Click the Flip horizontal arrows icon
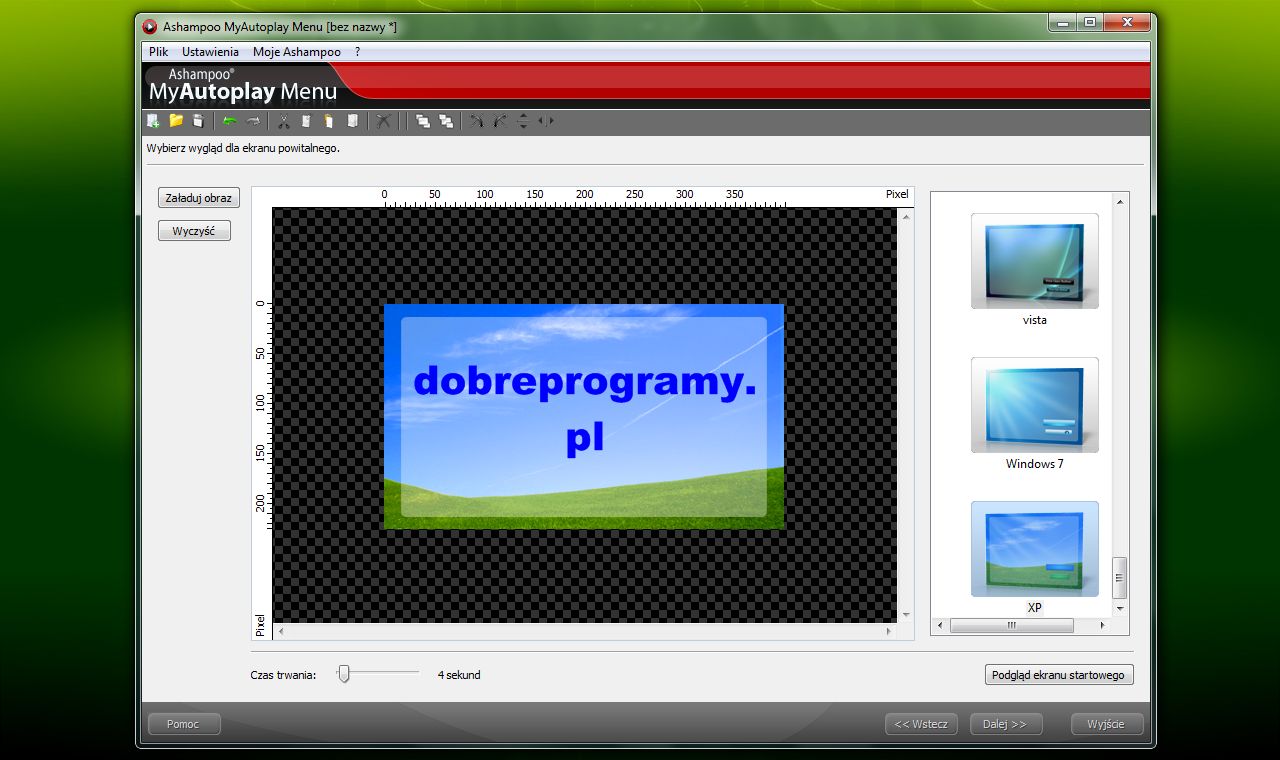Image resolution: width=1280 pixels, height=760 pixels. tap(546, 121)
